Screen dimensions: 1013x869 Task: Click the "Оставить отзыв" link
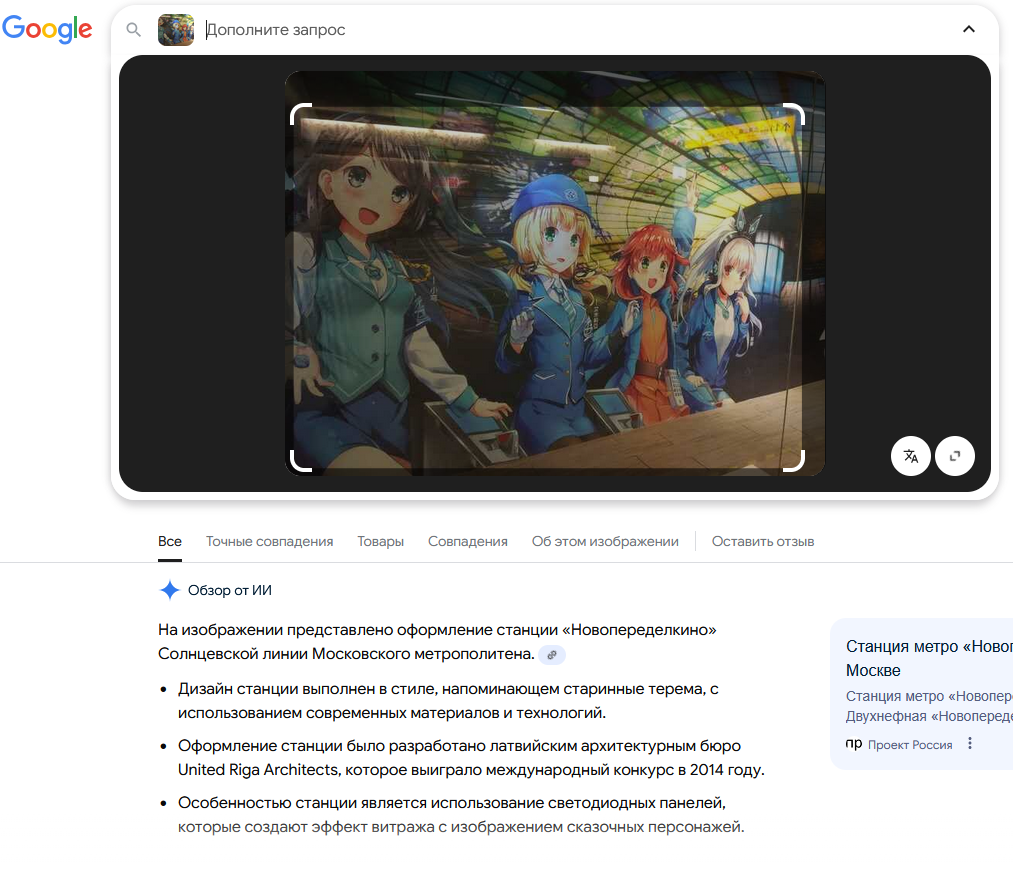[x=762, y=541]
